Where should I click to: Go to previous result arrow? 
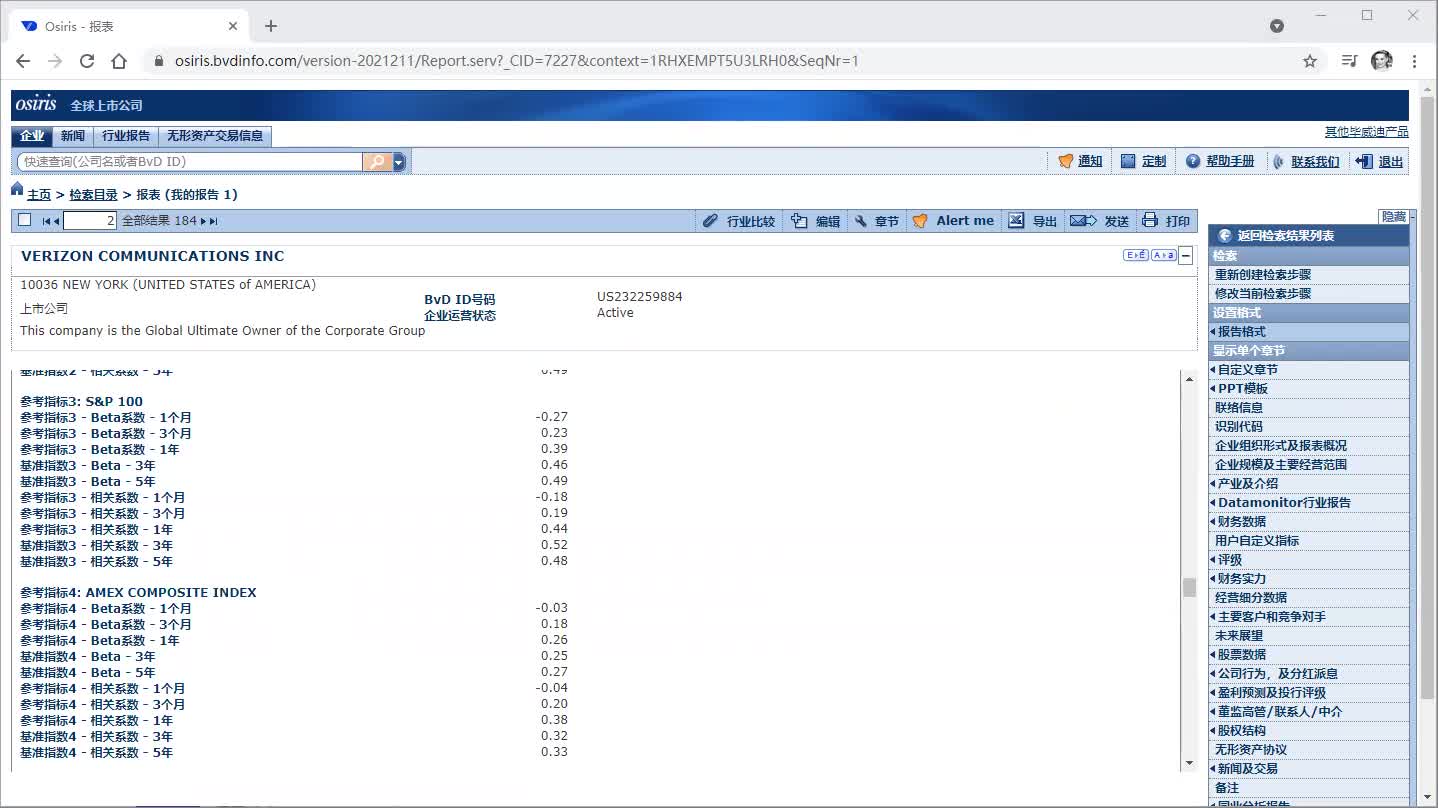[x=56, y=221]
